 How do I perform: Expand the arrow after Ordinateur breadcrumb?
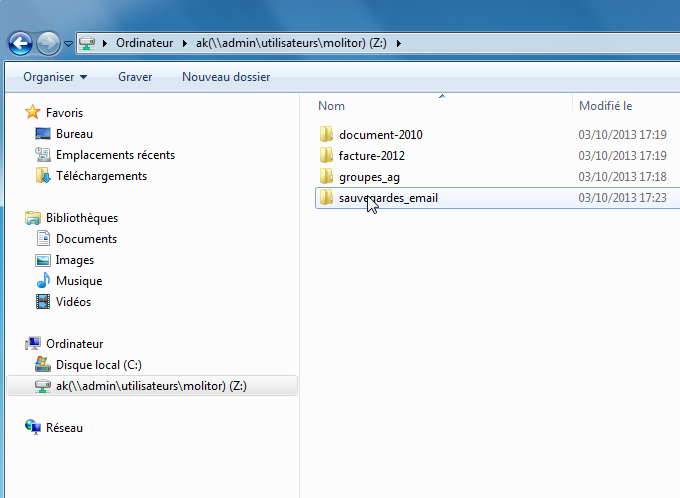point(185,43)
